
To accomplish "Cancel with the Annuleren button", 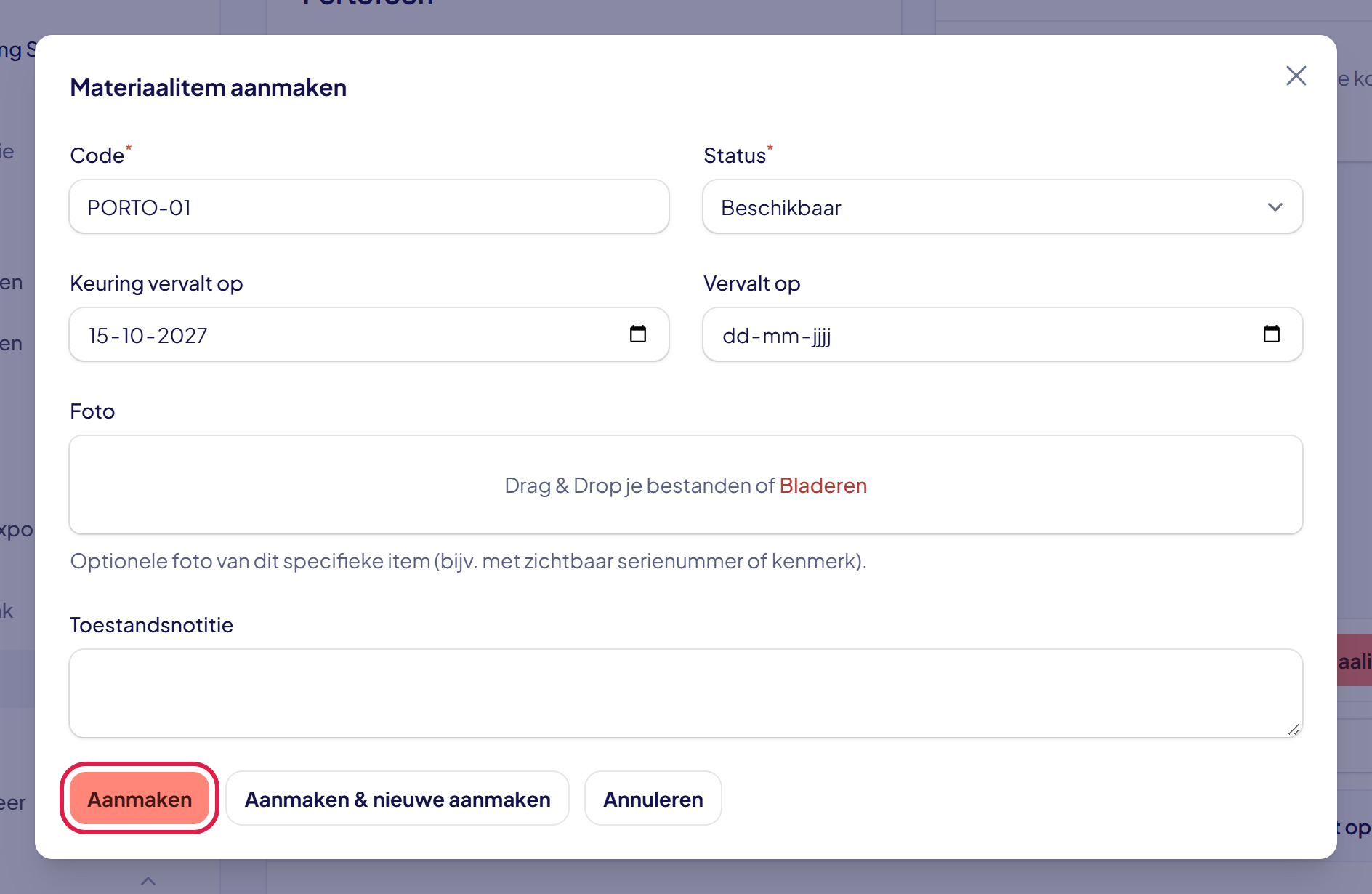I will pyautogui.click(x=653, y=799).
